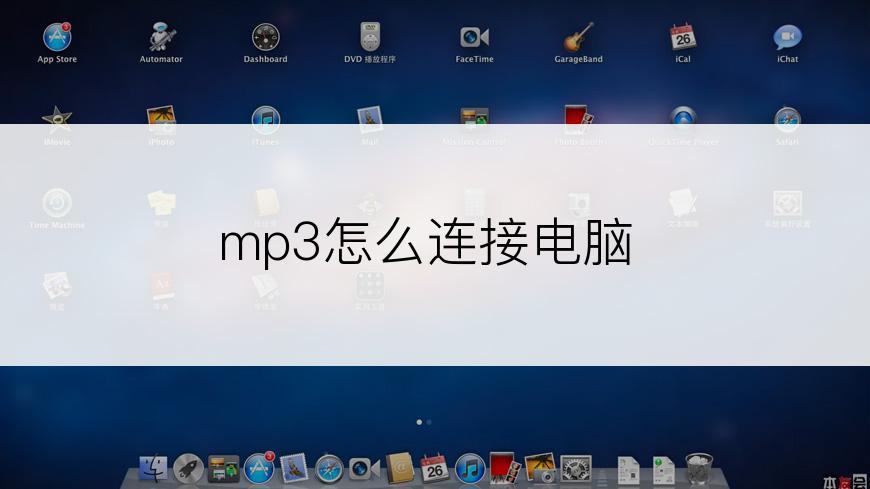Launch Automator from Launchpad
The image size is (870, 489).
click(161, 37)
